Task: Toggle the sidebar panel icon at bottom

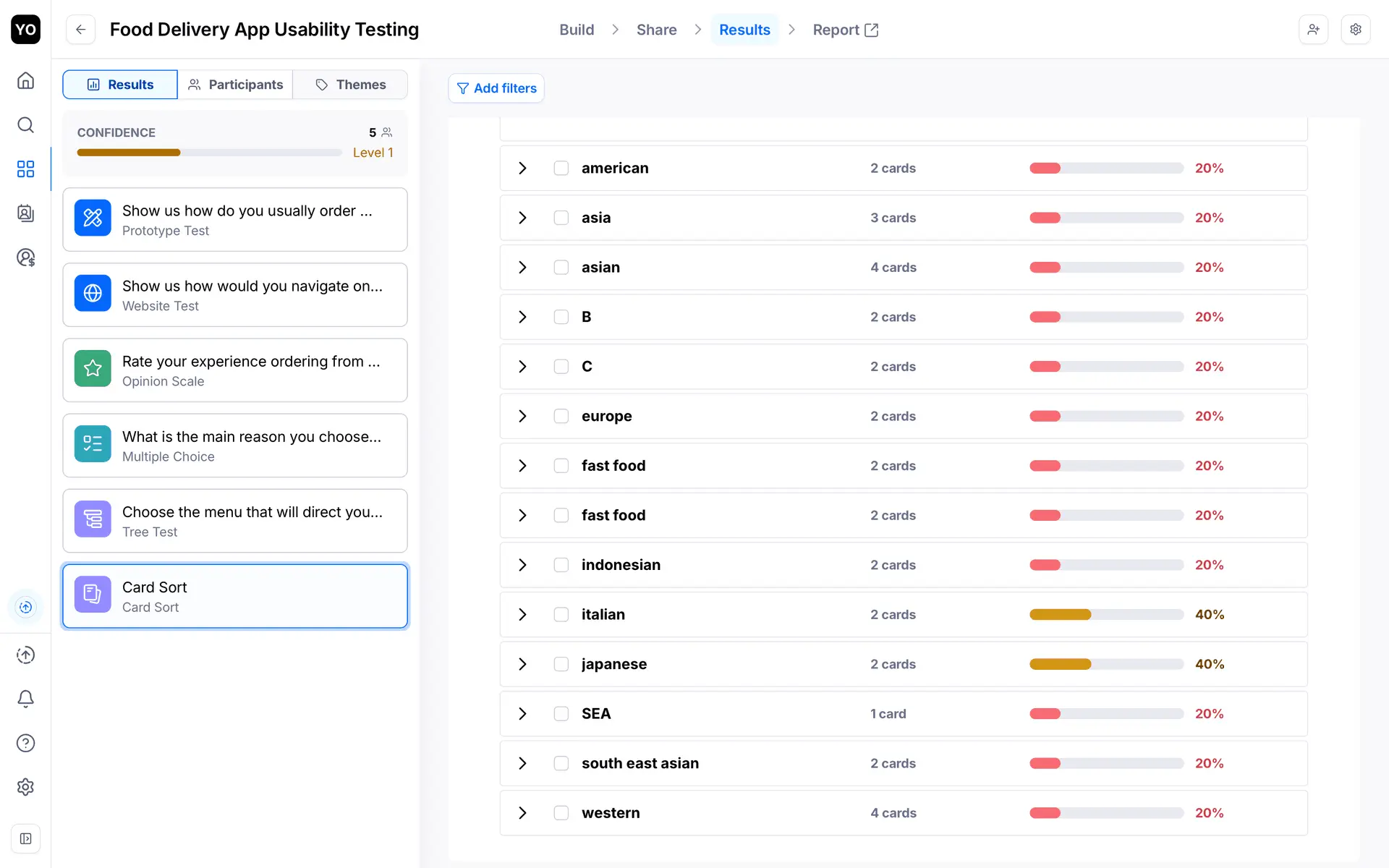Action: pyautogui.click(x=25, y=838)
